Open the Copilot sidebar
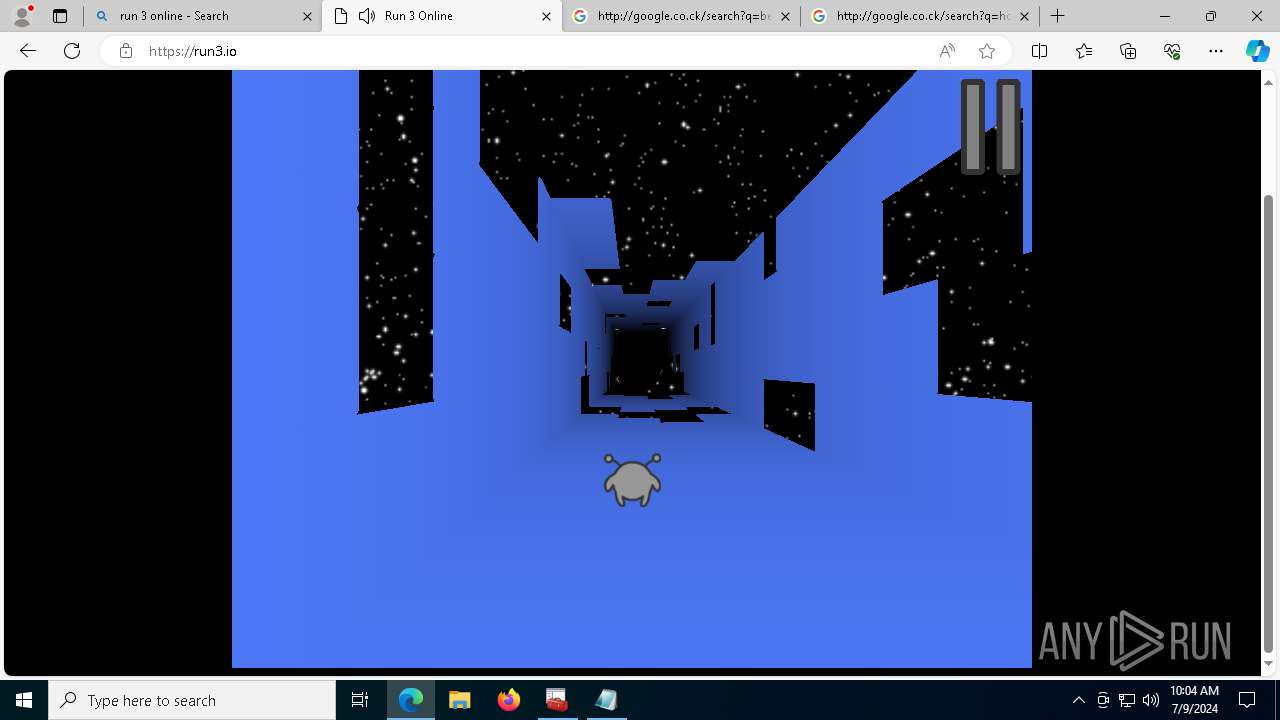Screen dimensions: 1280x720 (1257, 51)
